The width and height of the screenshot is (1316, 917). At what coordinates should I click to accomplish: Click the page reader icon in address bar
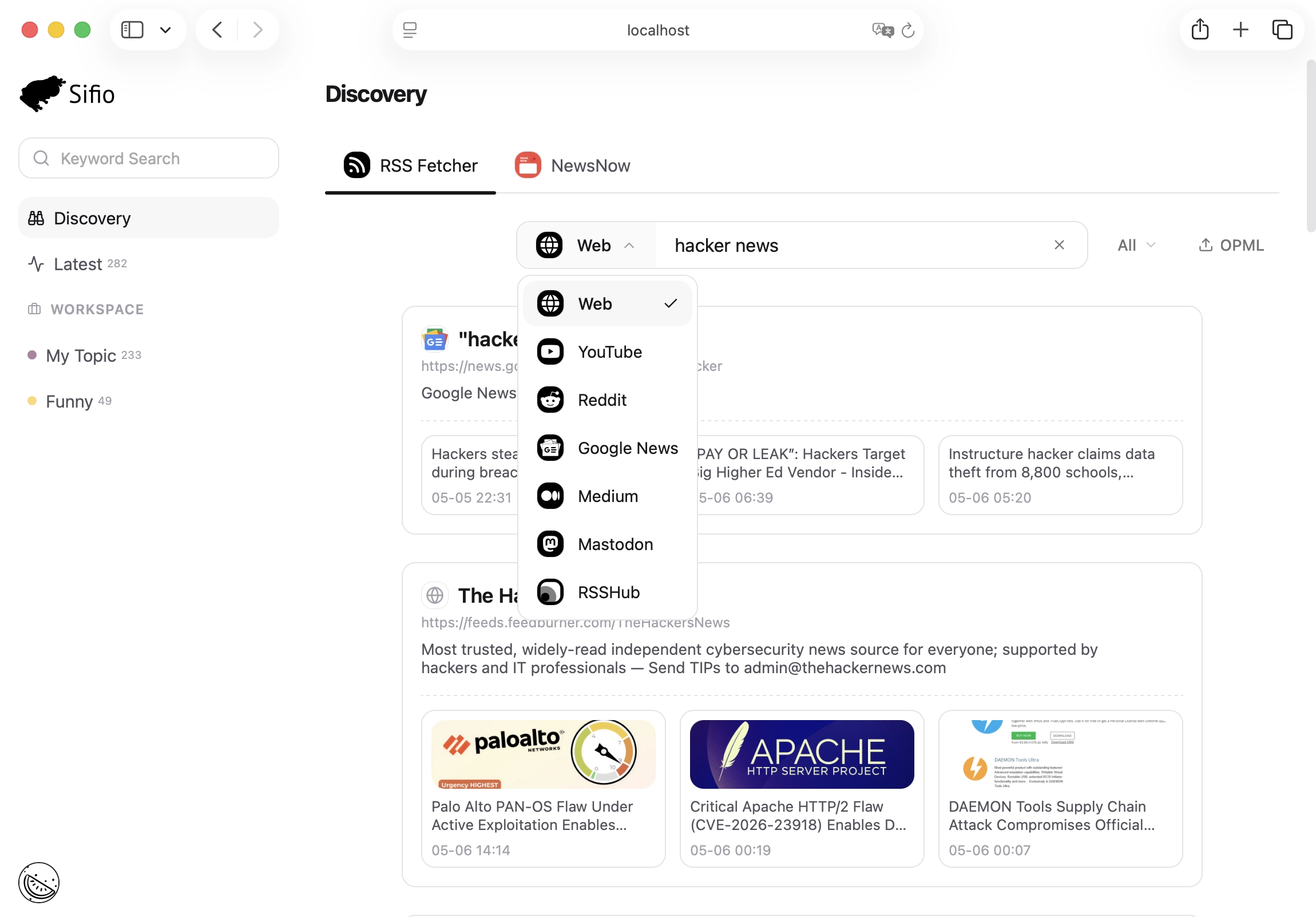[410, 30]
